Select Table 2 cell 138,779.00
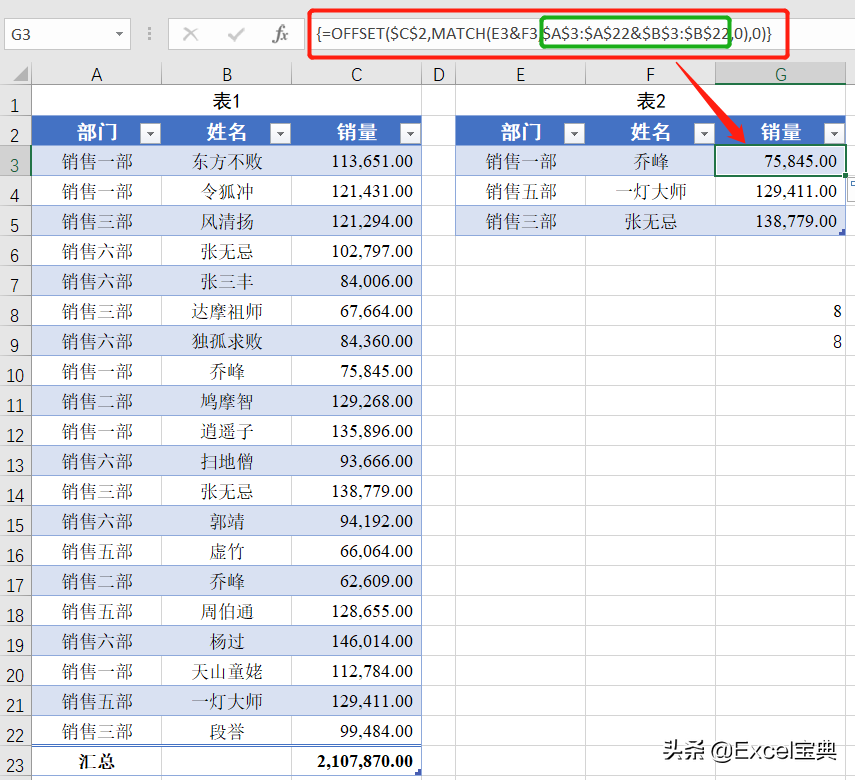855x780 pixels. click(781, 221)
